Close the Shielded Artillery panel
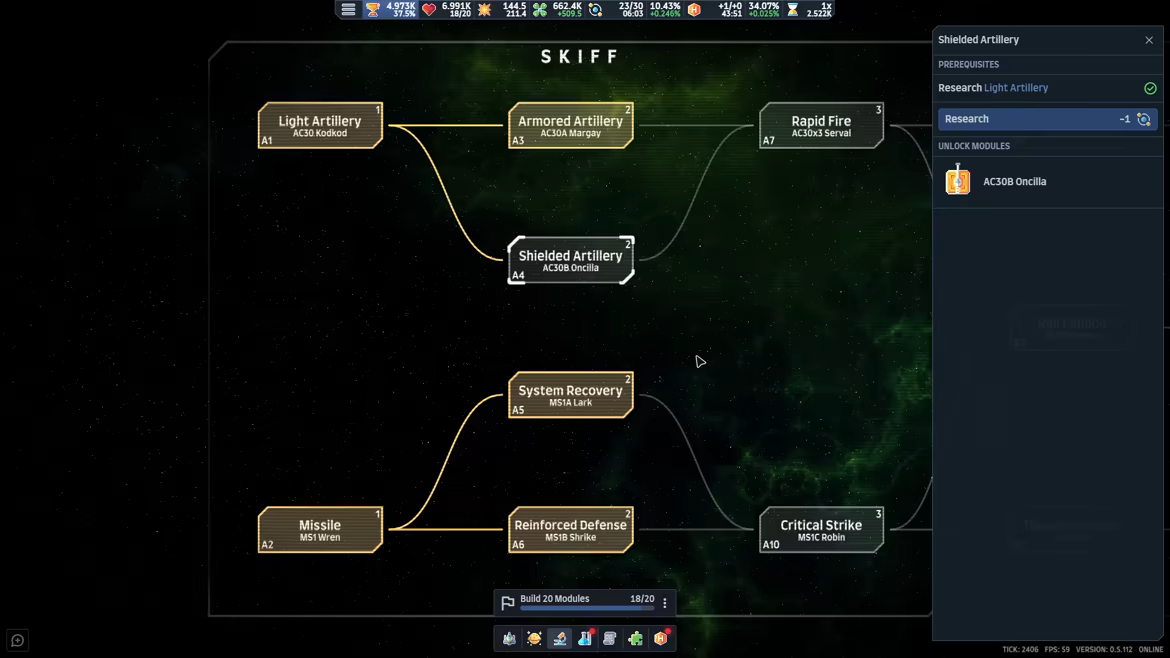1170x658 pixels. [x=1149, y=40]
